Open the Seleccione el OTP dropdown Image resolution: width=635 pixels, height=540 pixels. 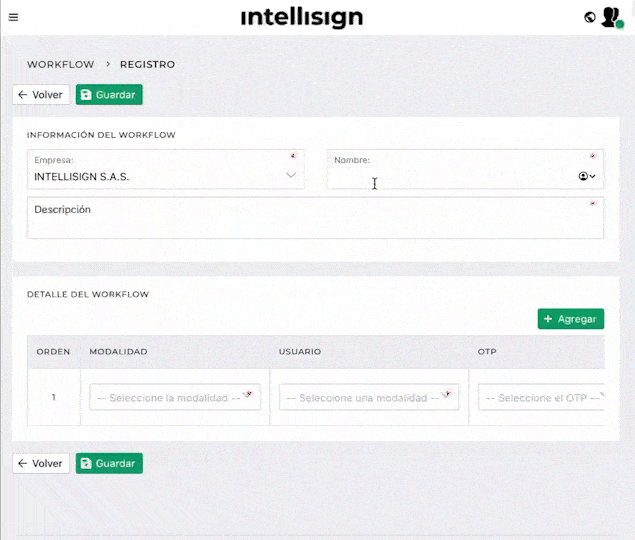tap(541, 397)
